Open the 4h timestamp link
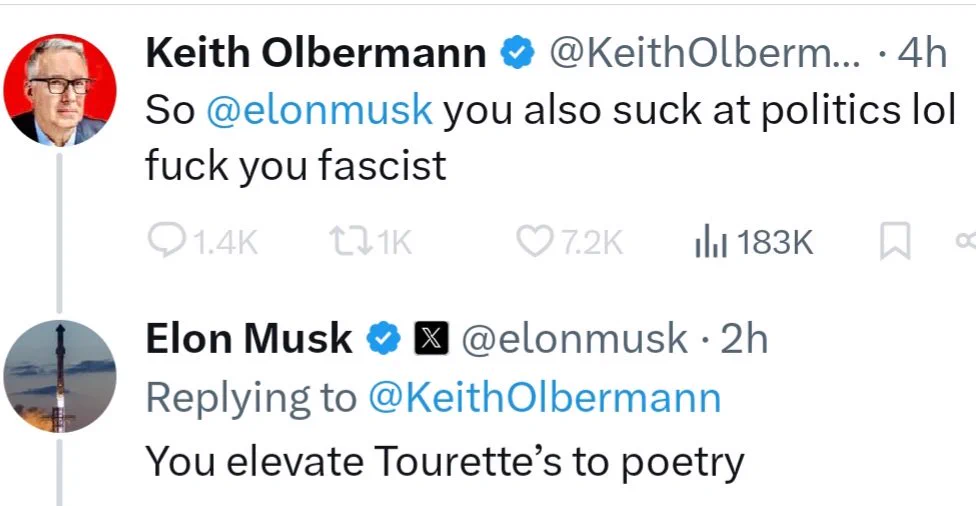Viewport: 976px width, 506px height. click(923, 53)
